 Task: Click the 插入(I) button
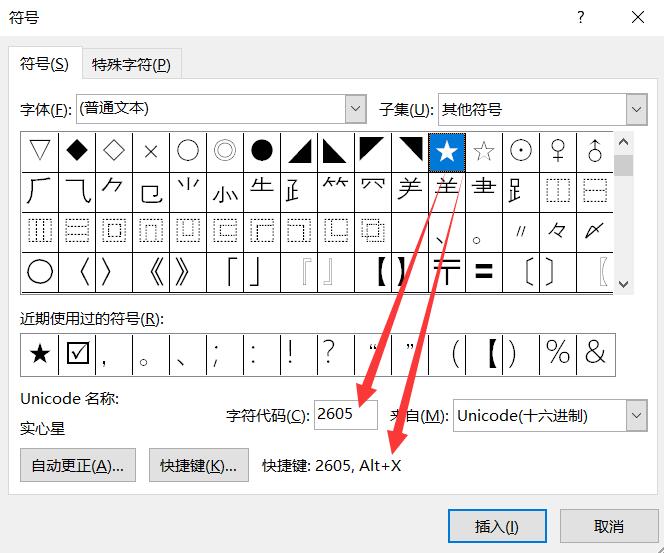pos(497,526)
